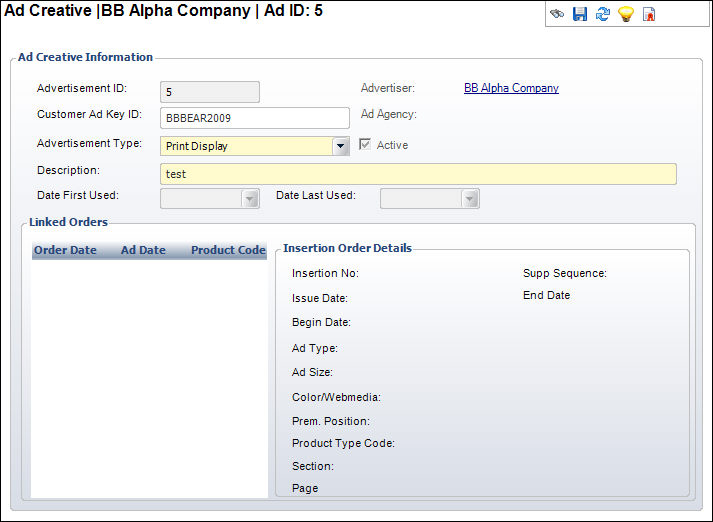Image resolution: width=713 pixels, height=522 pixels.
Task: Click the binoculars search icon
Action: (557, 15)
